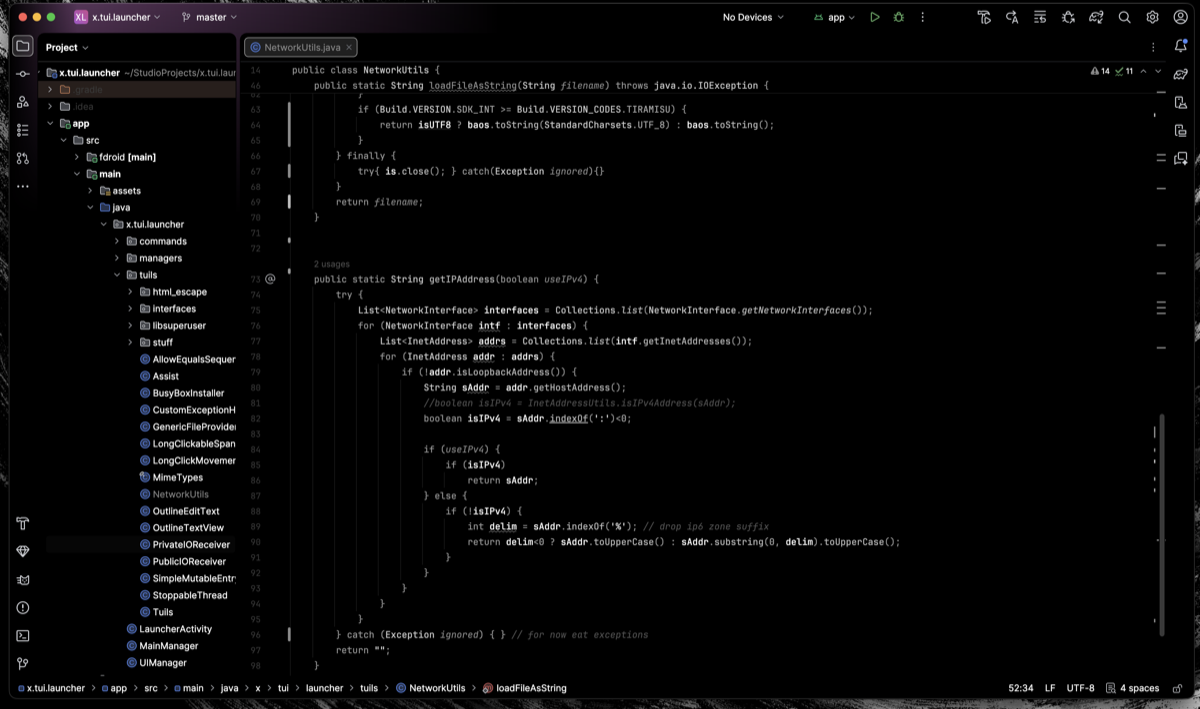Open Search Everywhere magnifier
Viewport: 1200px width, 709px height.
pos(1124,17)
